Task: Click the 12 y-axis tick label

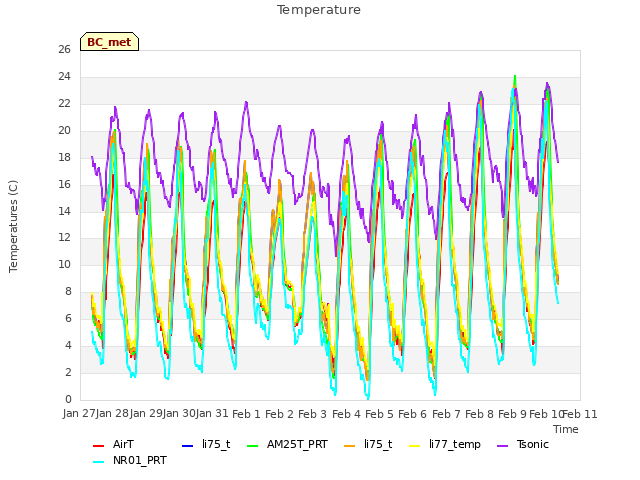Action: (64, 237)
